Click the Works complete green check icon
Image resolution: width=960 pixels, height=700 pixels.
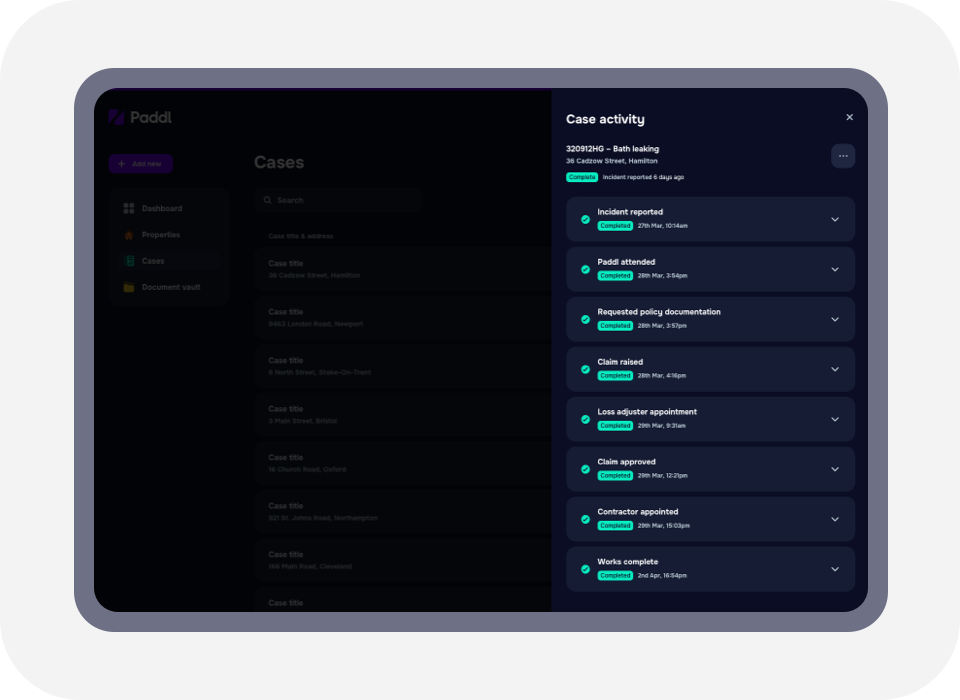[x=585, y=569]
